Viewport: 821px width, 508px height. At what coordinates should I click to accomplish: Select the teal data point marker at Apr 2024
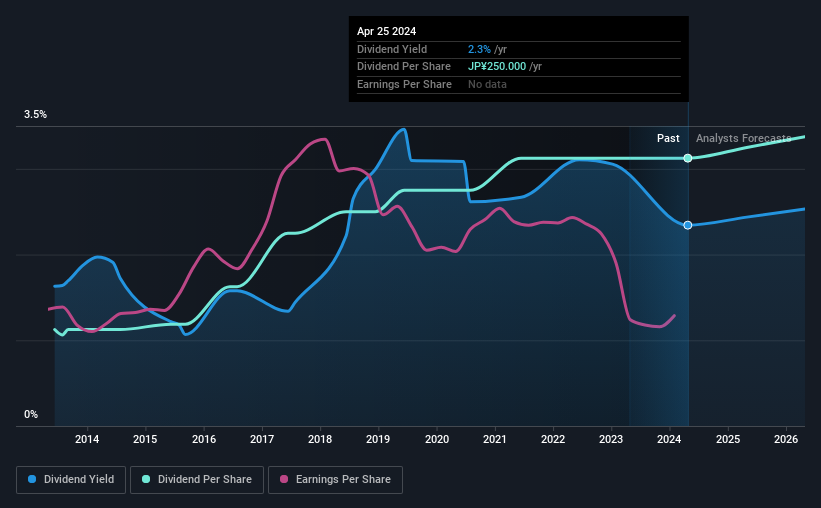688,158
